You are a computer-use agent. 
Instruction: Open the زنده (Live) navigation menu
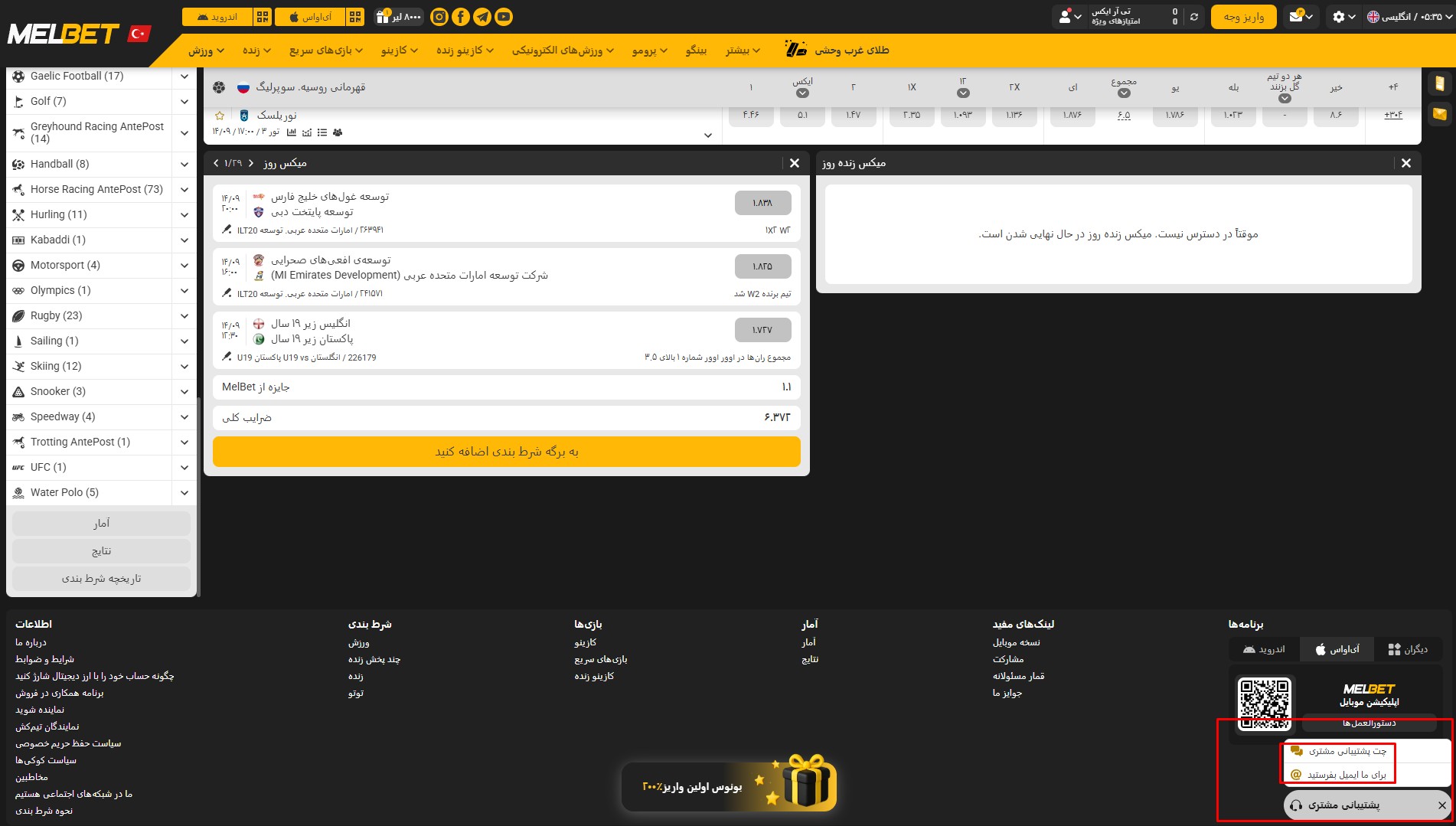pyautogui.click(x=256, y=51)
